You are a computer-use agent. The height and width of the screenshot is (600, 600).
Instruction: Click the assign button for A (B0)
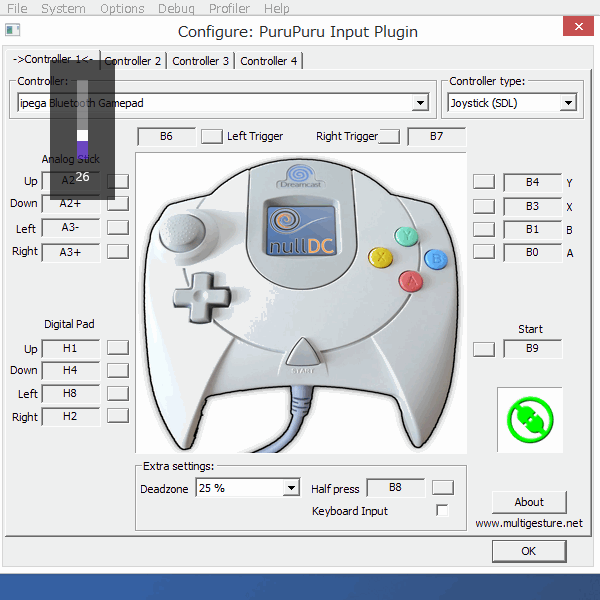(x=483, y=252)
